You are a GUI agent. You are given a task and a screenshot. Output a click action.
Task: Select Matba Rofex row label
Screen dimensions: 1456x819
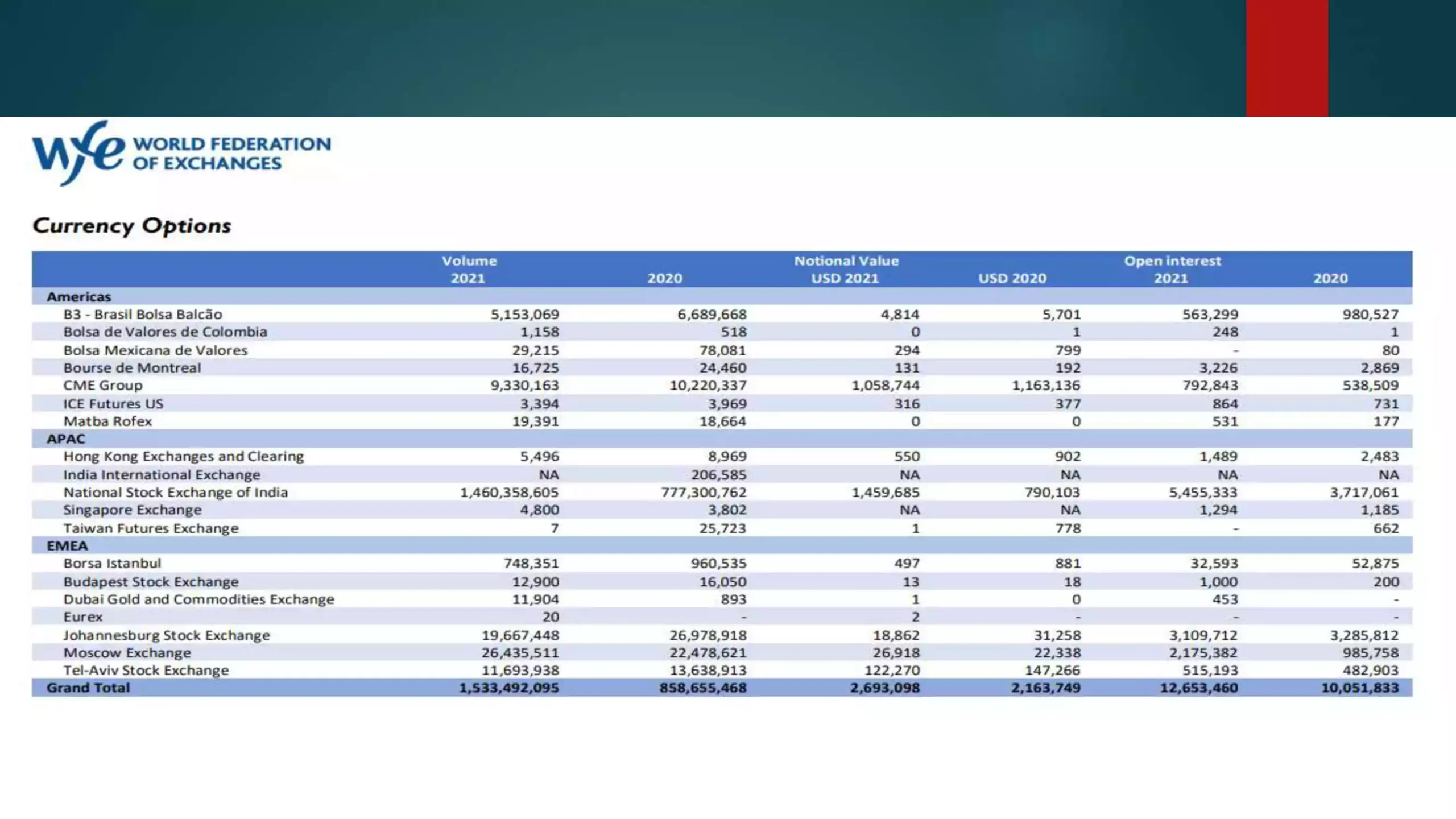pos(107,421)
